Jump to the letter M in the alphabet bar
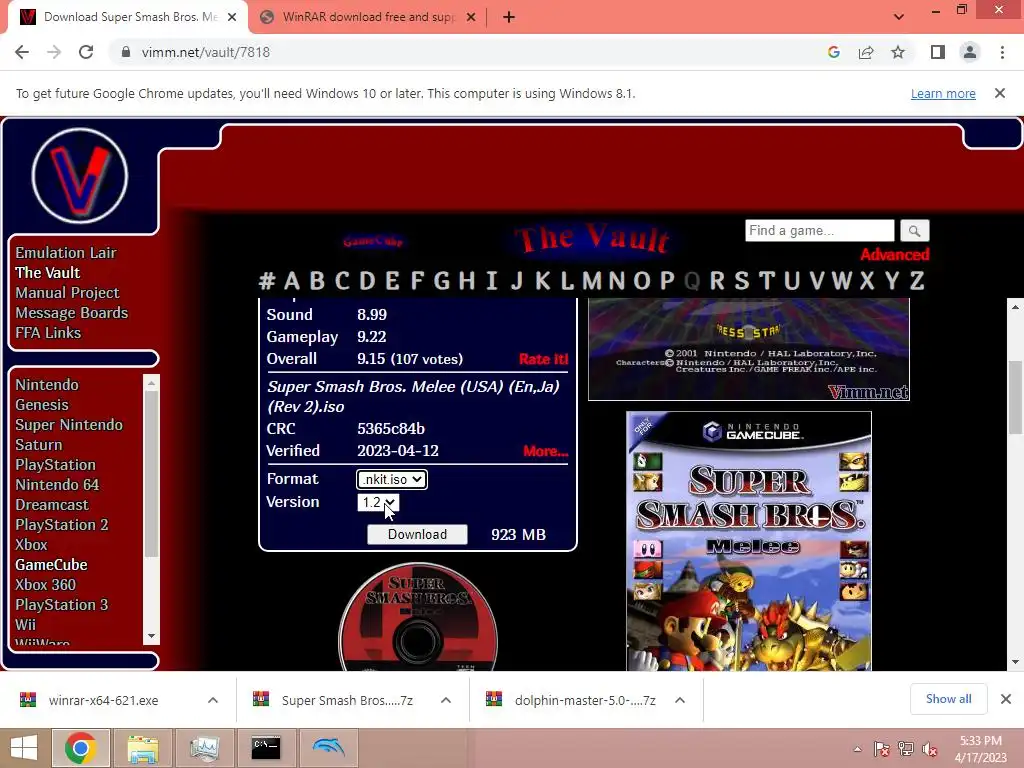The height and width of the screenshot is (768, 1024). click(592, 281)
